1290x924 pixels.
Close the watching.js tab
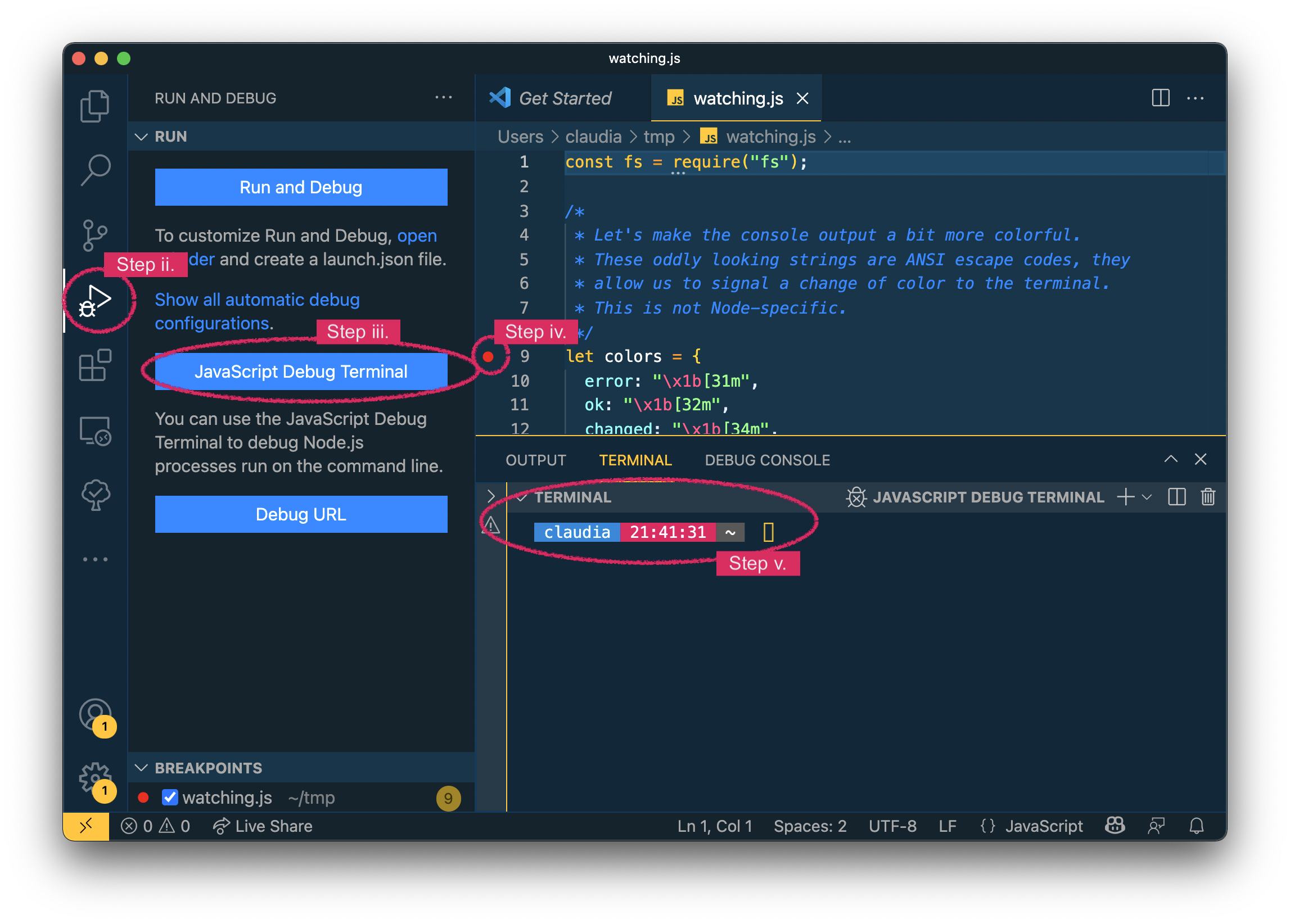click(x=802, y=98)
